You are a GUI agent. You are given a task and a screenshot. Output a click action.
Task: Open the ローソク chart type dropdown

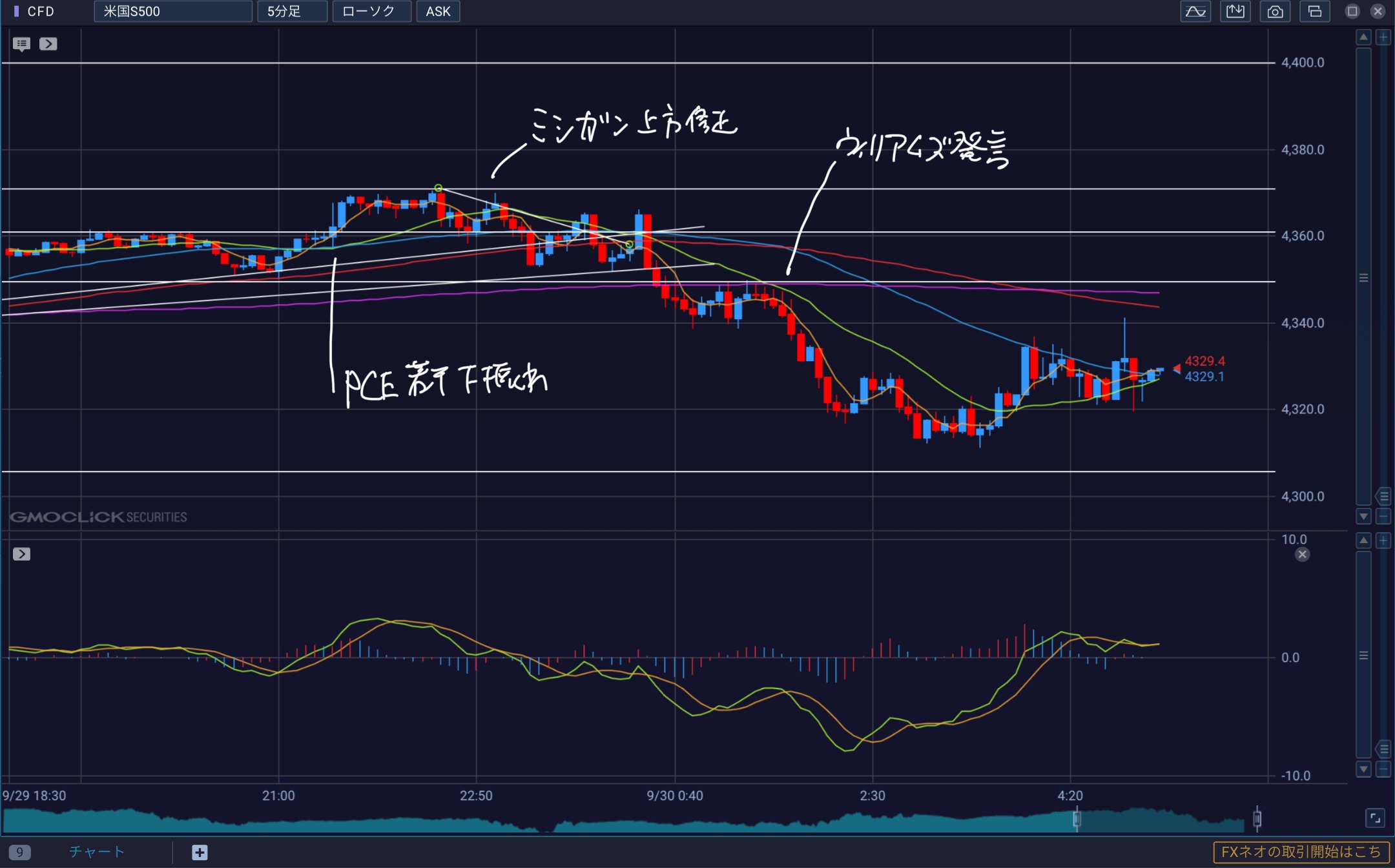coord(371,11)
